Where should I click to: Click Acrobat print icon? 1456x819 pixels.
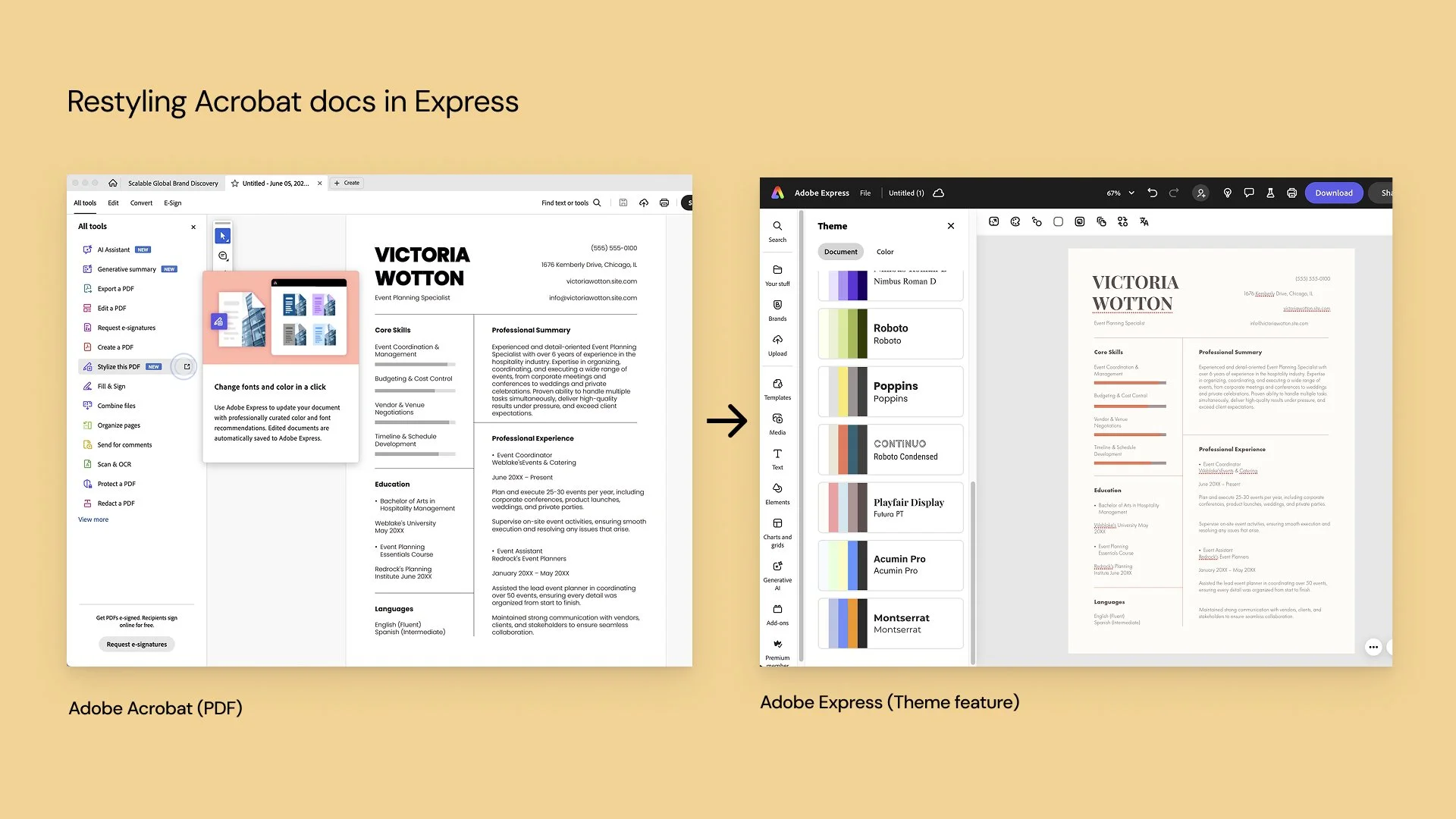664,202
